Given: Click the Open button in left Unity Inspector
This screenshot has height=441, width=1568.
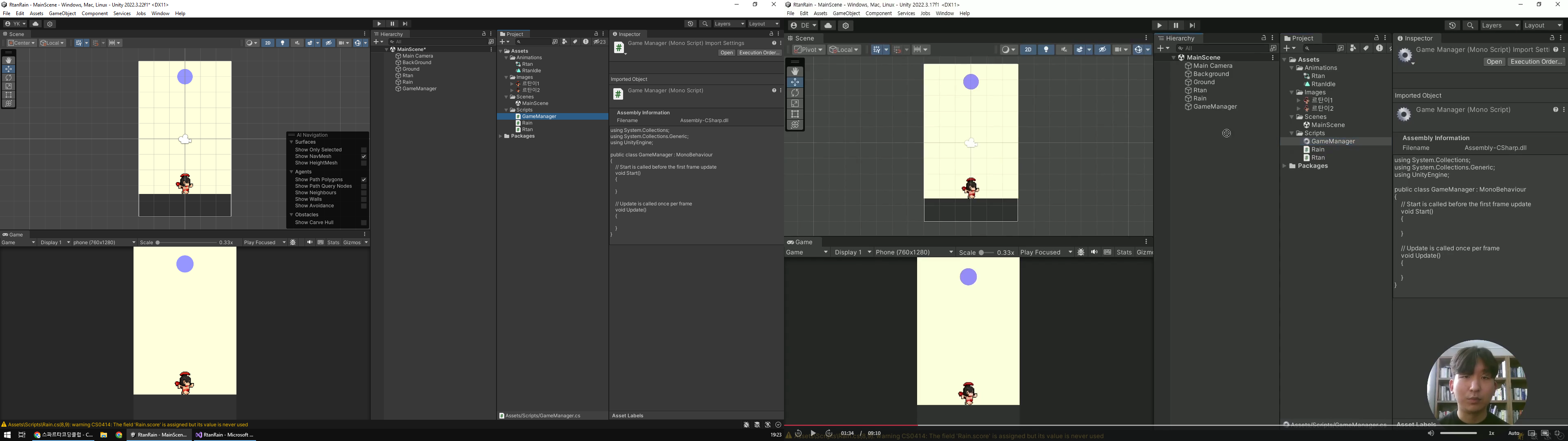Looking at the screenshot, I should [726, 53].
